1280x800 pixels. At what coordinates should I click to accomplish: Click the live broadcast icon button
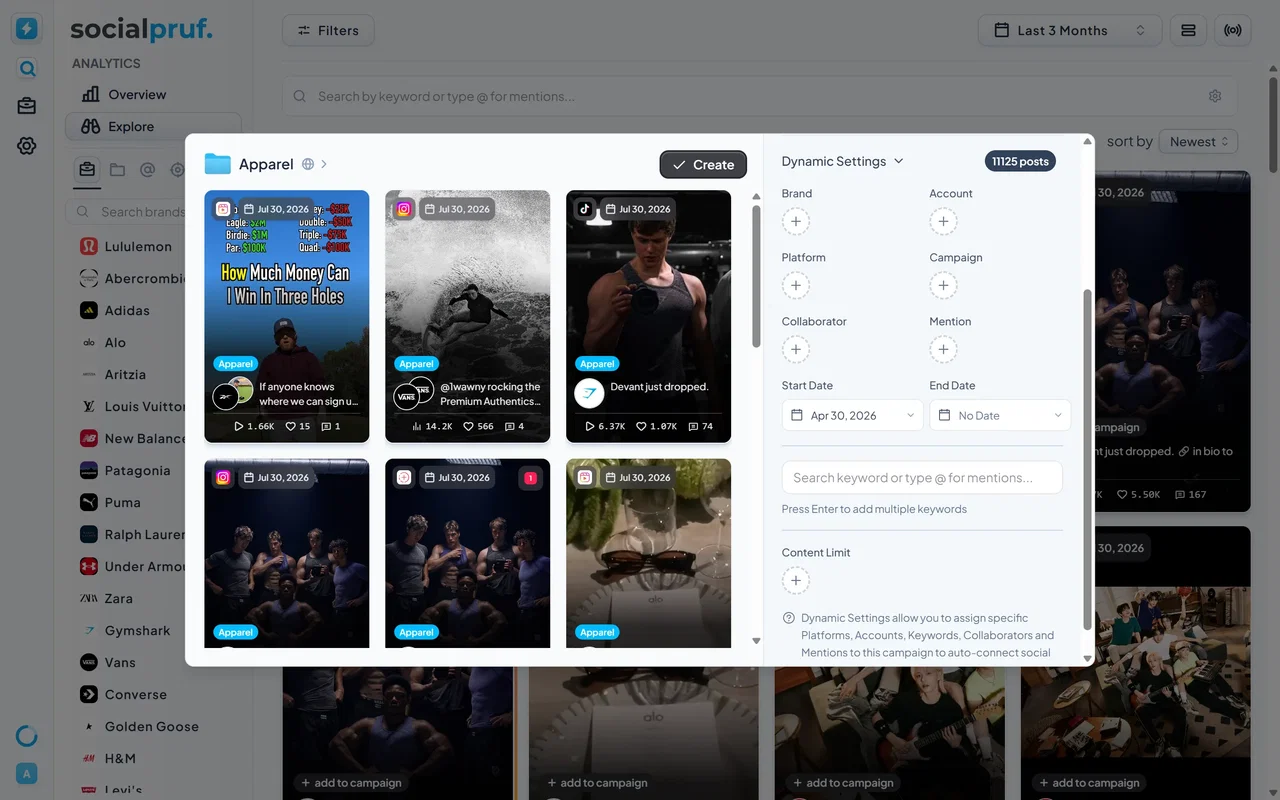[x=1233, y=30]
